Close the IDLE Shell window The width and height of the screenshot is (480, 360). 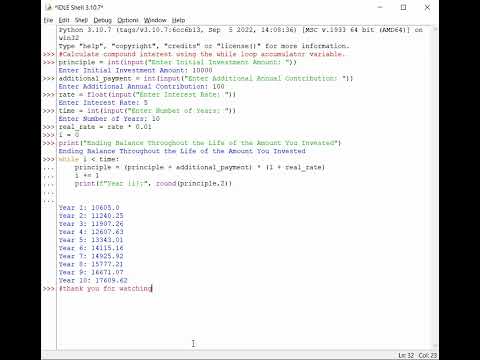(427, 7)
